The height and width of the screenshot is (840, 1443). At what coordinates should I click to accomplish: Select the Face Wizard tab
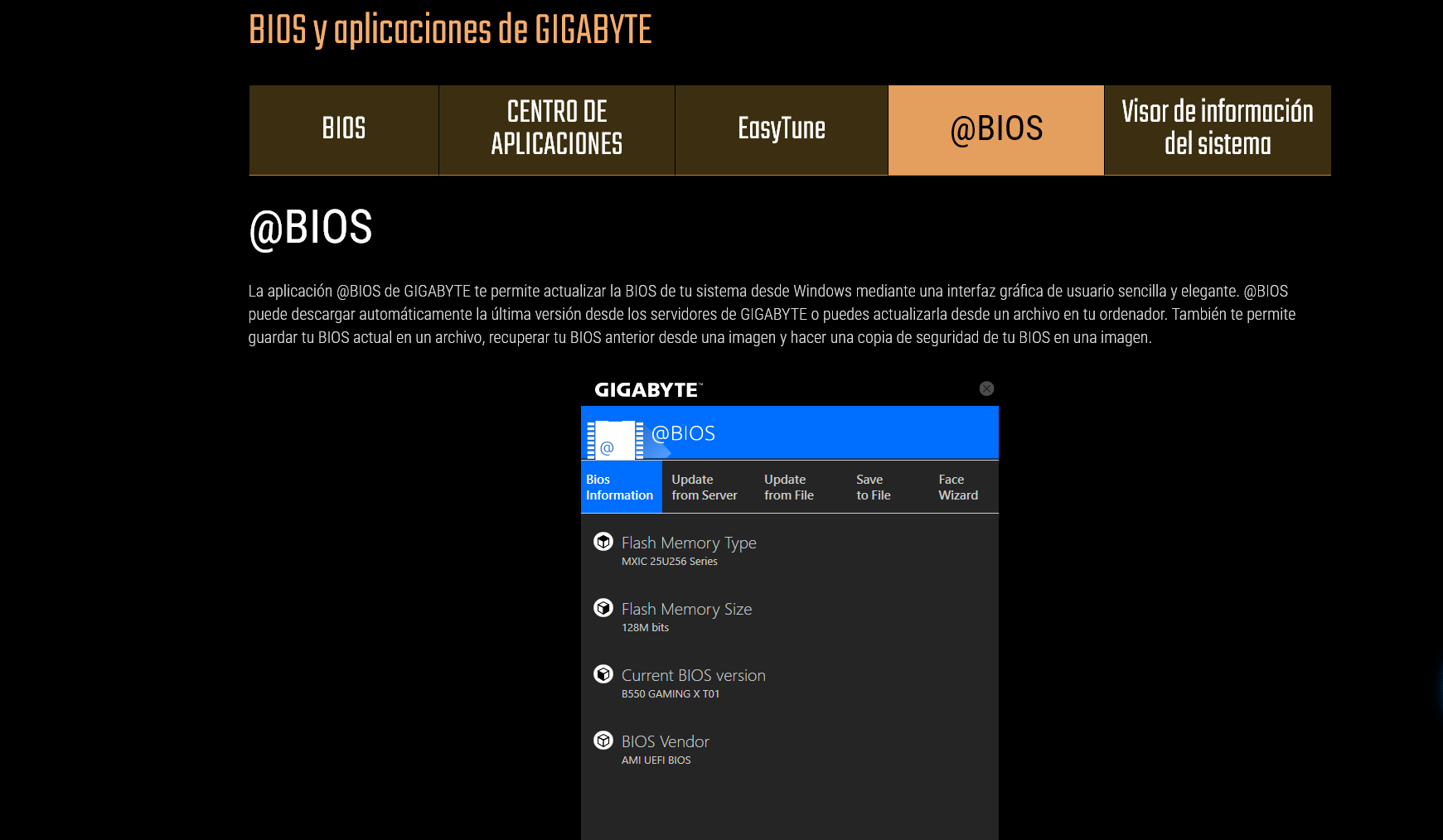pos(958,487)
